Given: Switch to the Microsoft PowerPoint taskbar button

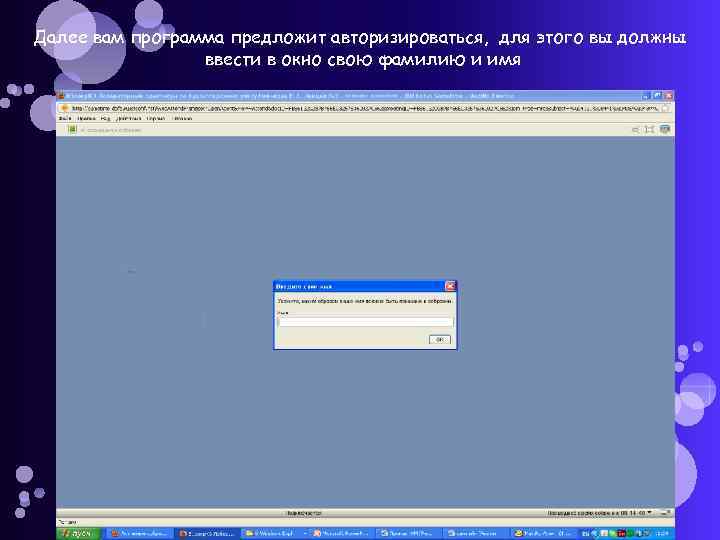Looking at the screenshot, I should (340, 534).
